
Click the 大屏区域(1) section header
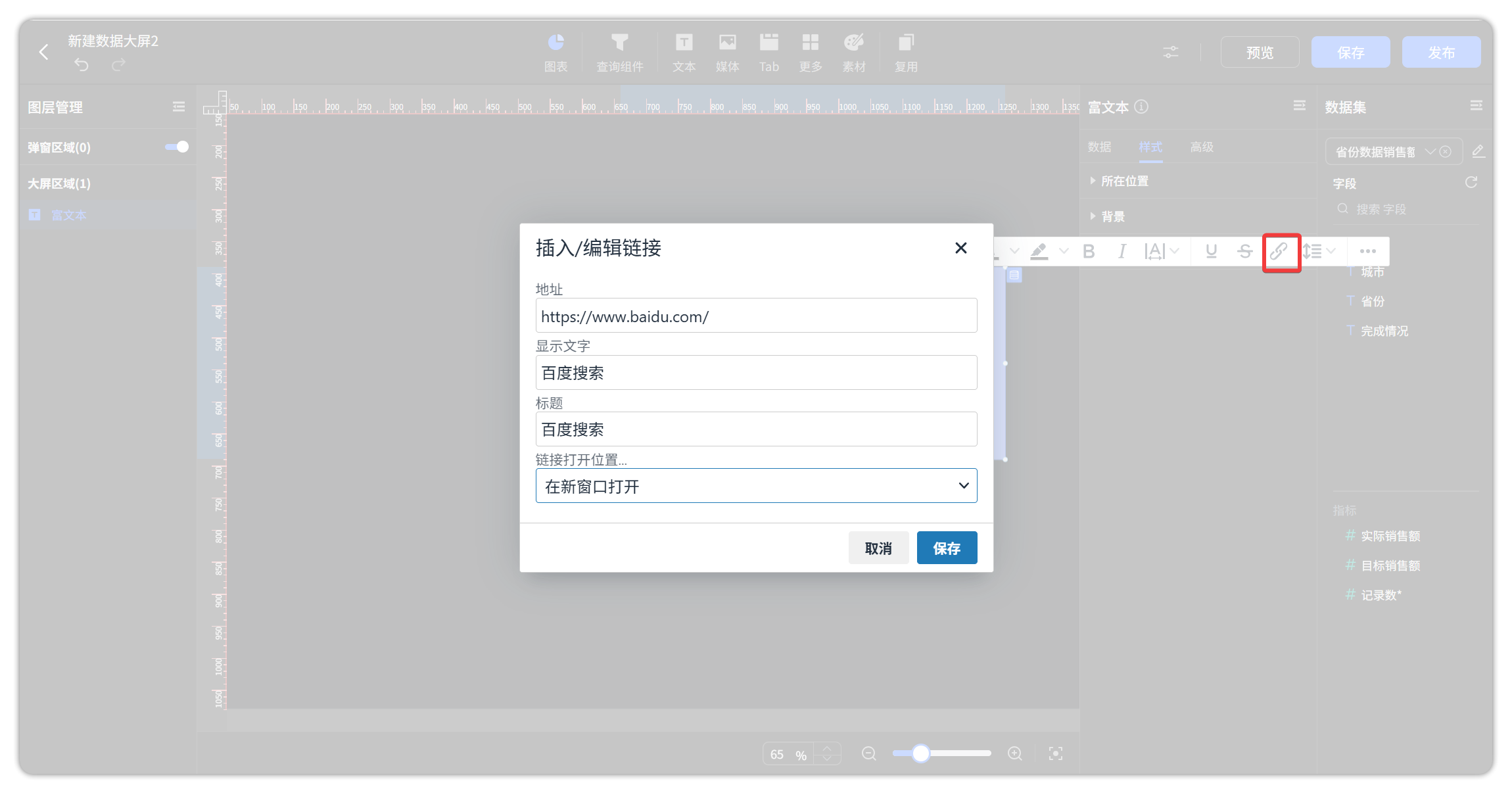click(59, 183)
